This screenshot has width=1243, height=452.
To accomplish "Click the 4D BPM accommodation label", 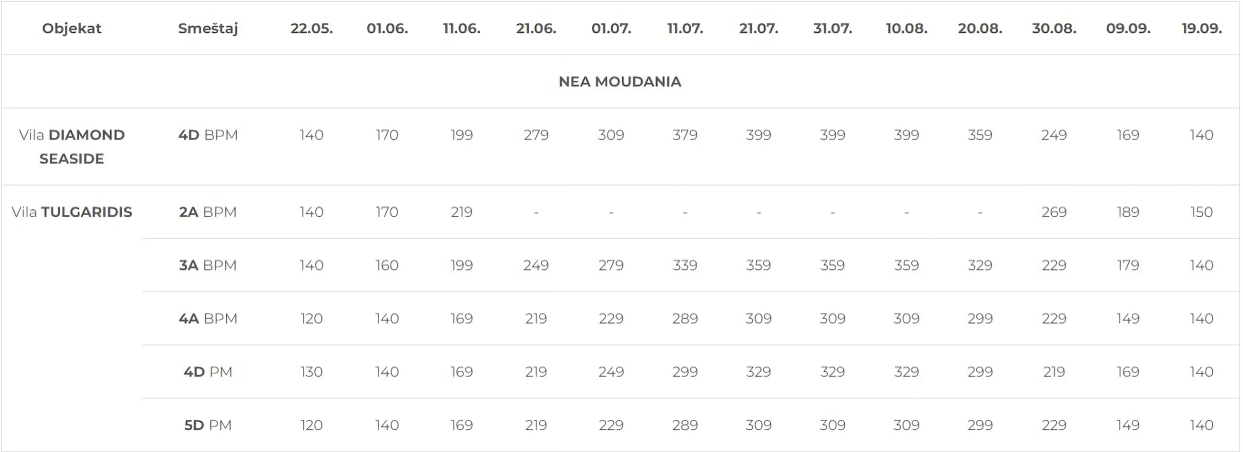I will point(208,135).
